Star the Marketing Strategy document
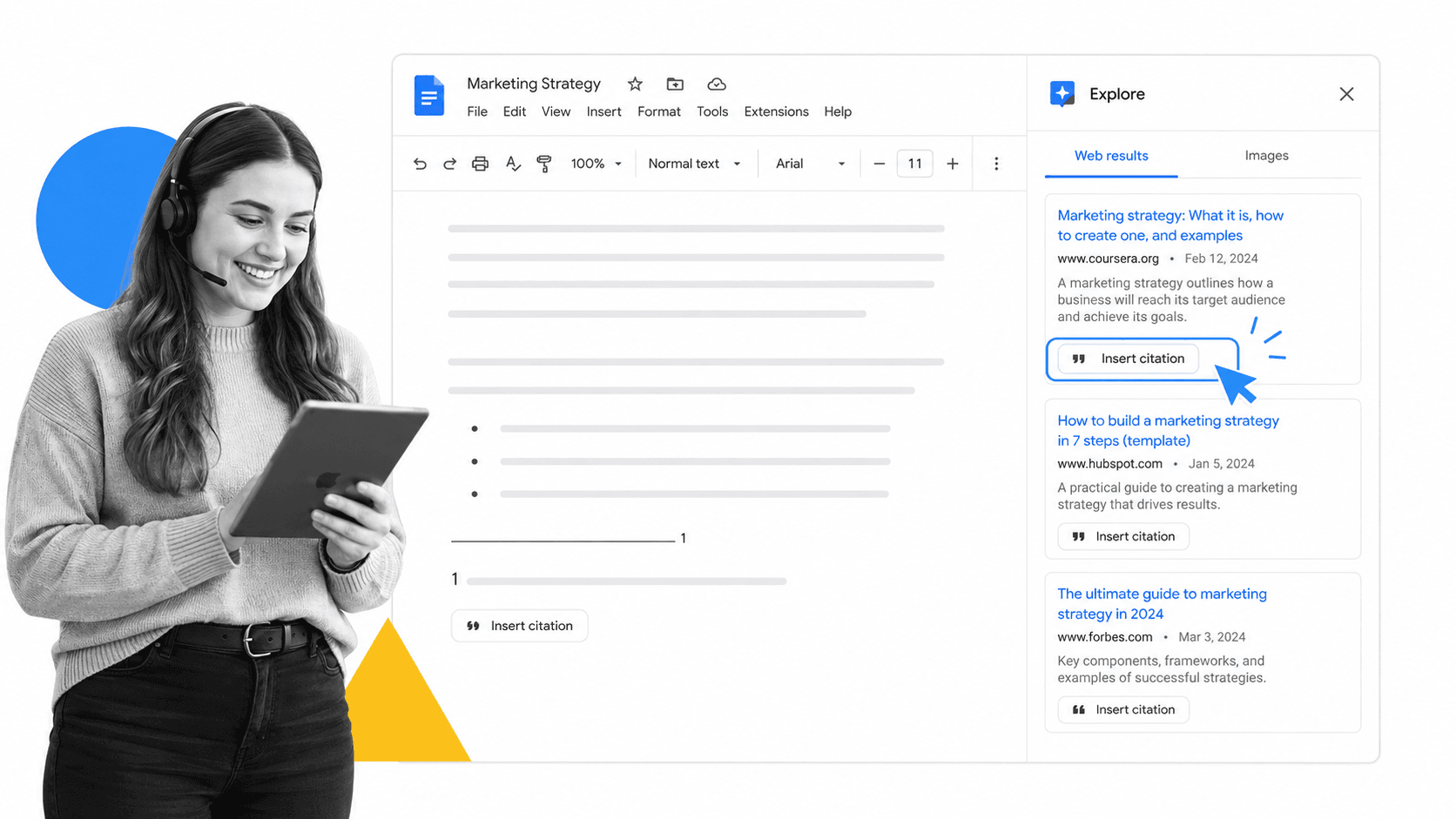 pos(635,84)
